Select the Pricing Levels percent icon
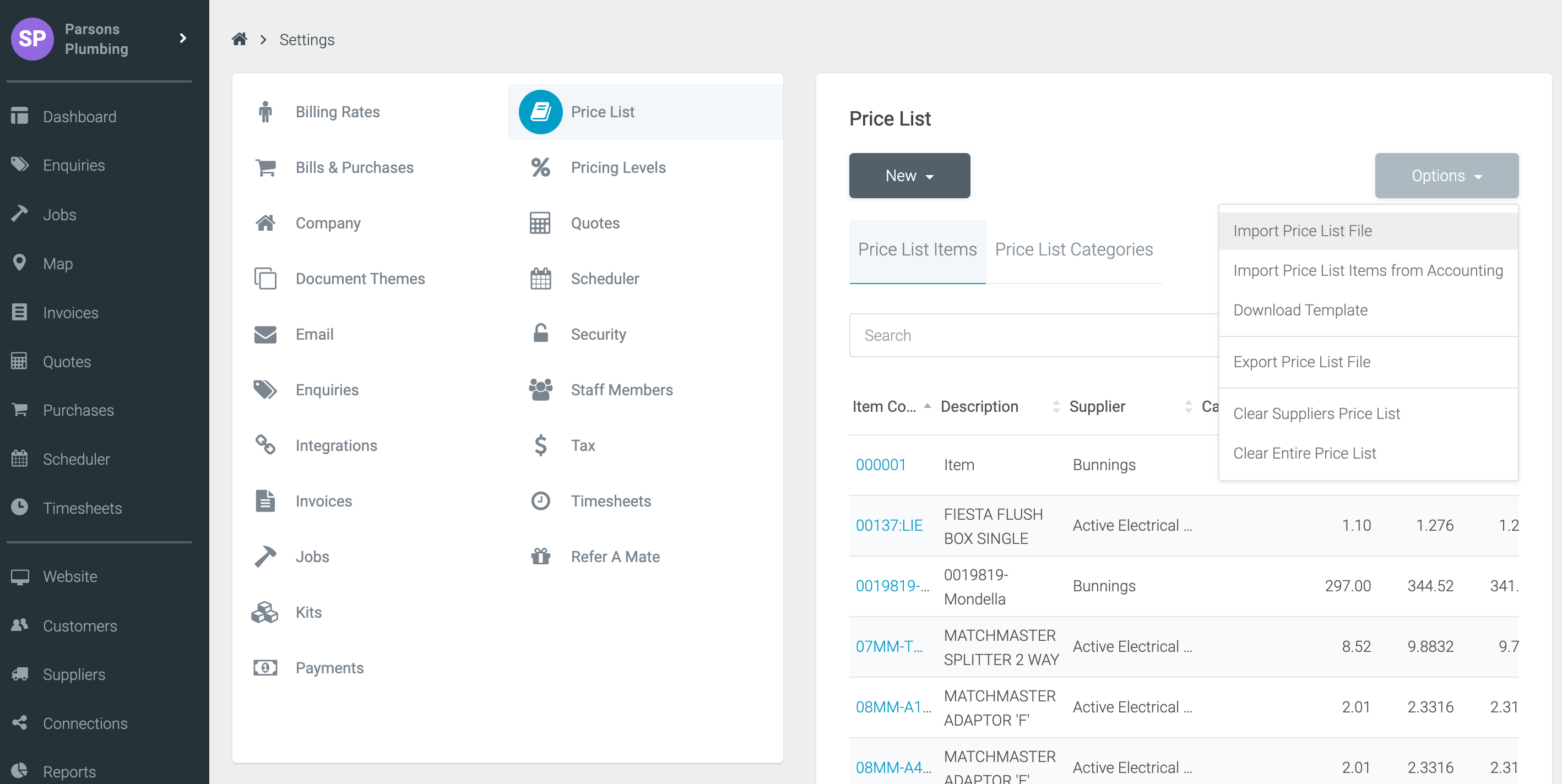The height and width of the screenshot is (784, 1562). click(x=540, y=167)
